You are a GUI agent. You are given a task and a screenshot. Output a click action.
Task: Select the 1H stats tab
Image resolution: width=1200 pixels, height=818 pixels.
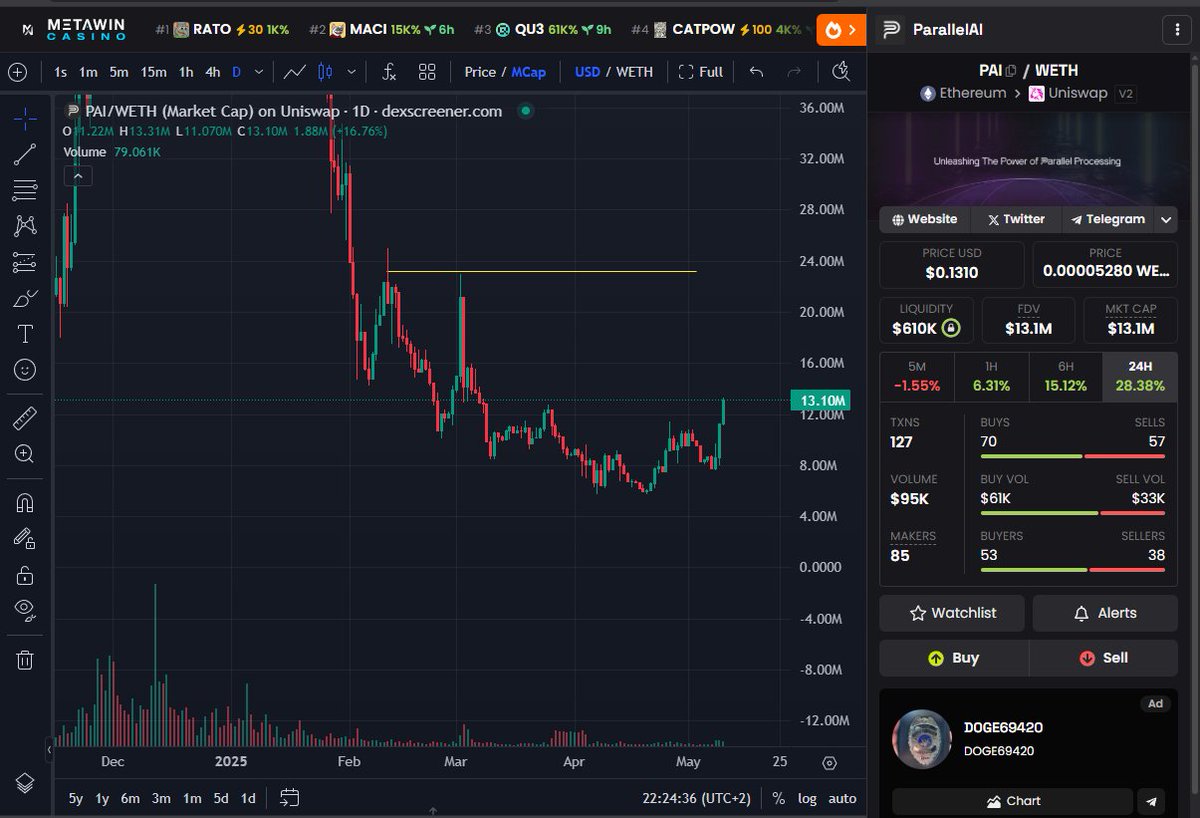tap(991, 377)
